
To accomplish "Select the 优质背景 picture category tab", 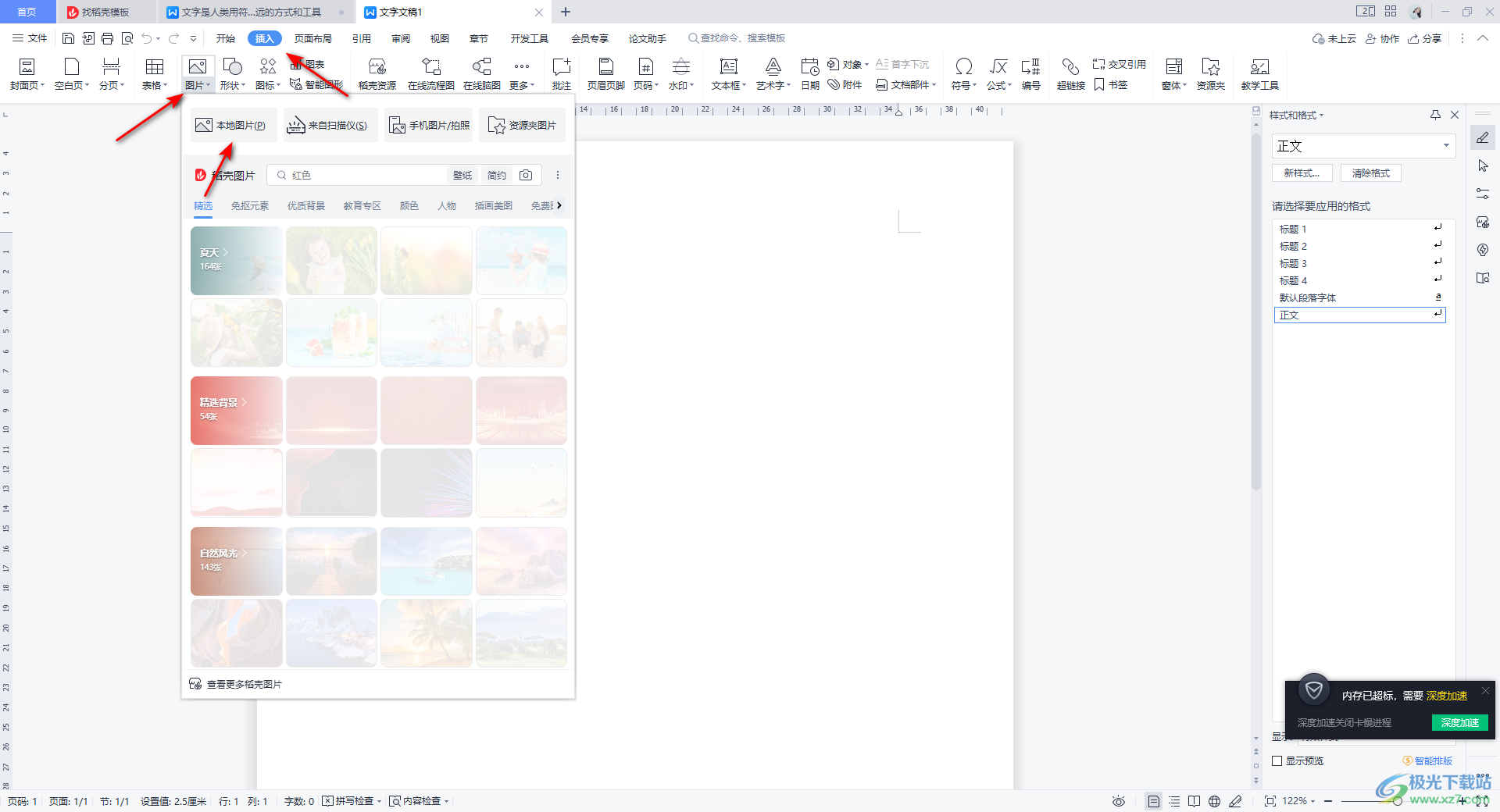I will tap(306, 206).
